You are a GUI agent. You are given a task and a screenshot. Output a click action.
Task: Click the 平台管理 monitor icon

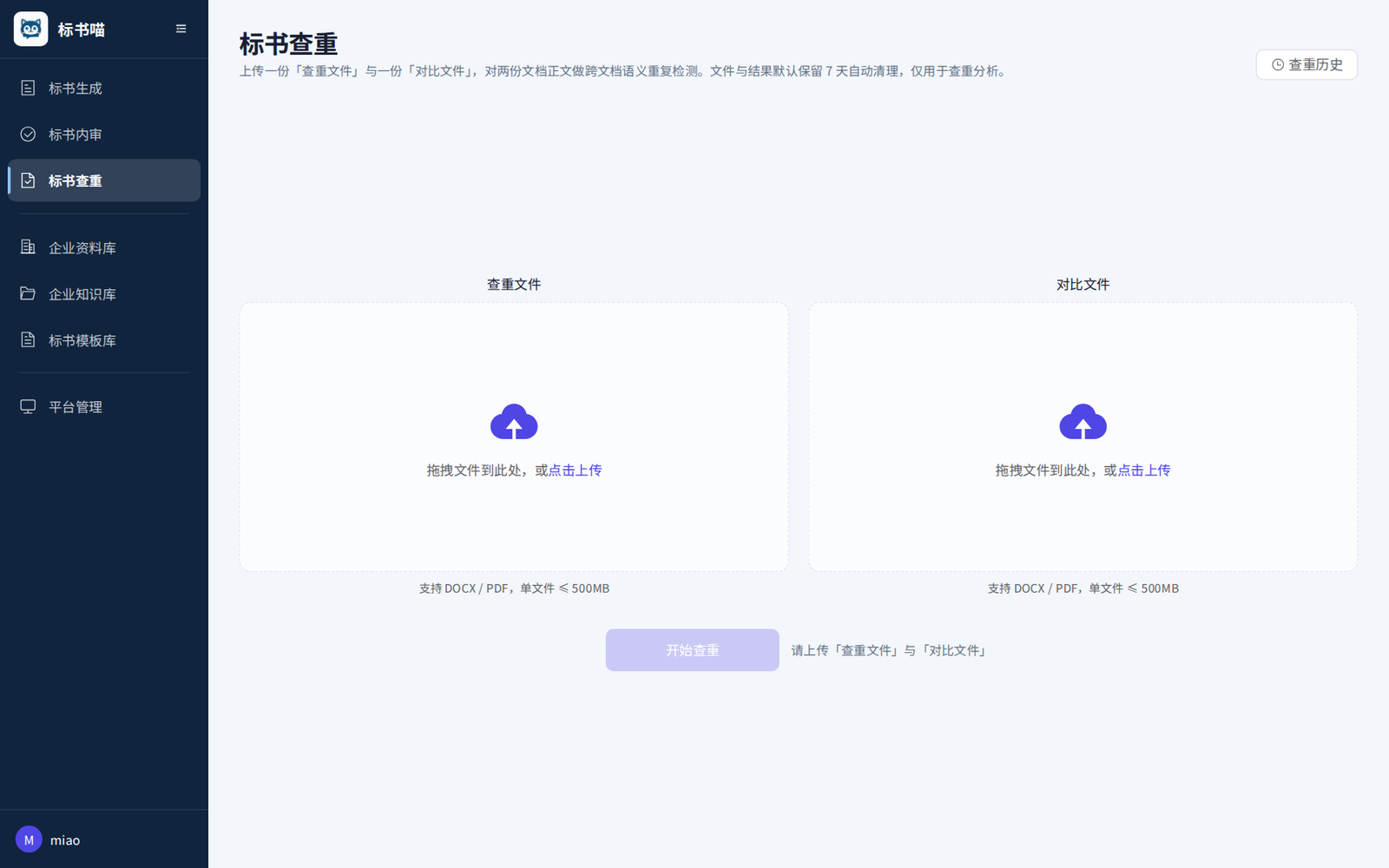28,406
